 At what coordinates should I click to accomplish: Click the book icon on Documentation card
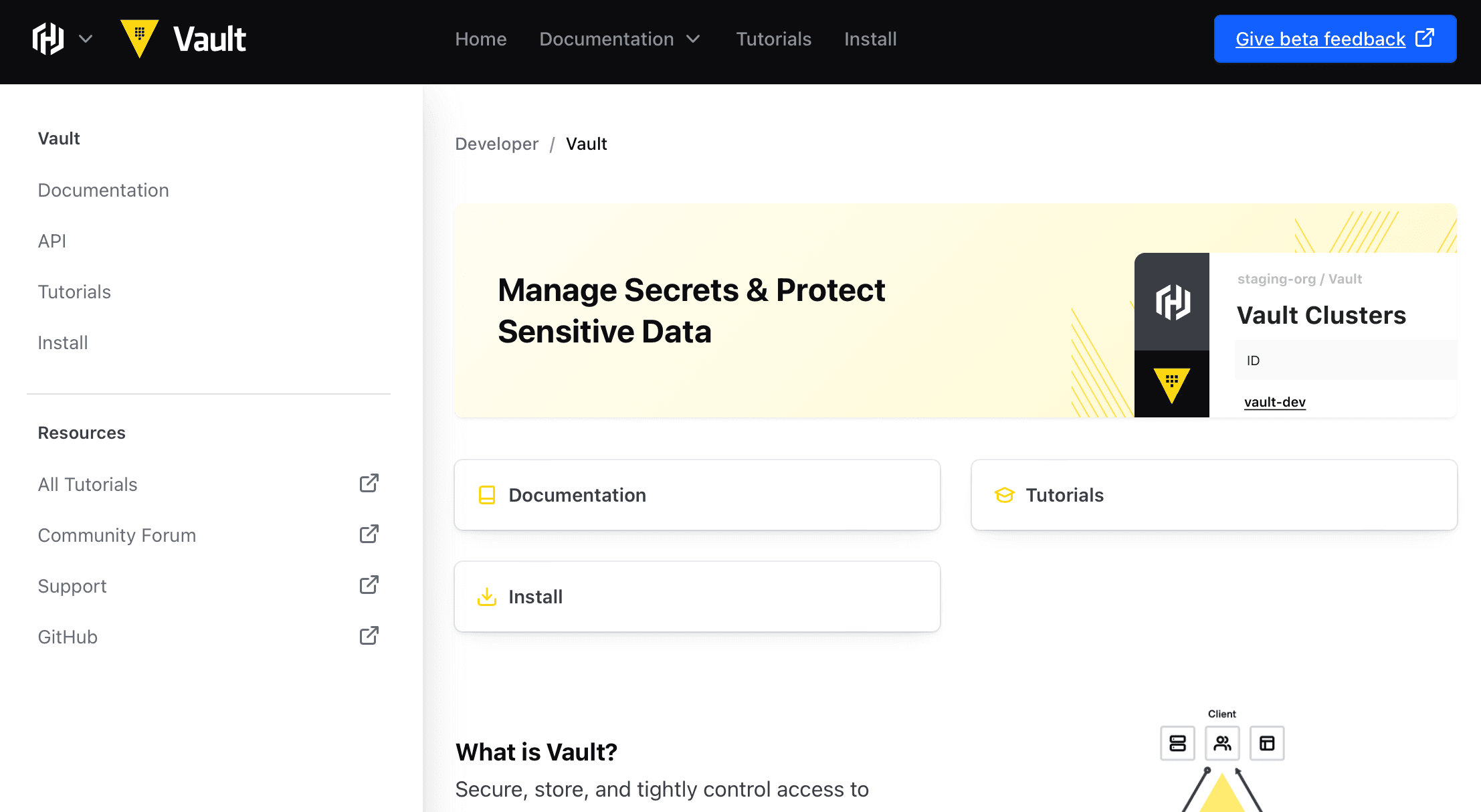487,495
